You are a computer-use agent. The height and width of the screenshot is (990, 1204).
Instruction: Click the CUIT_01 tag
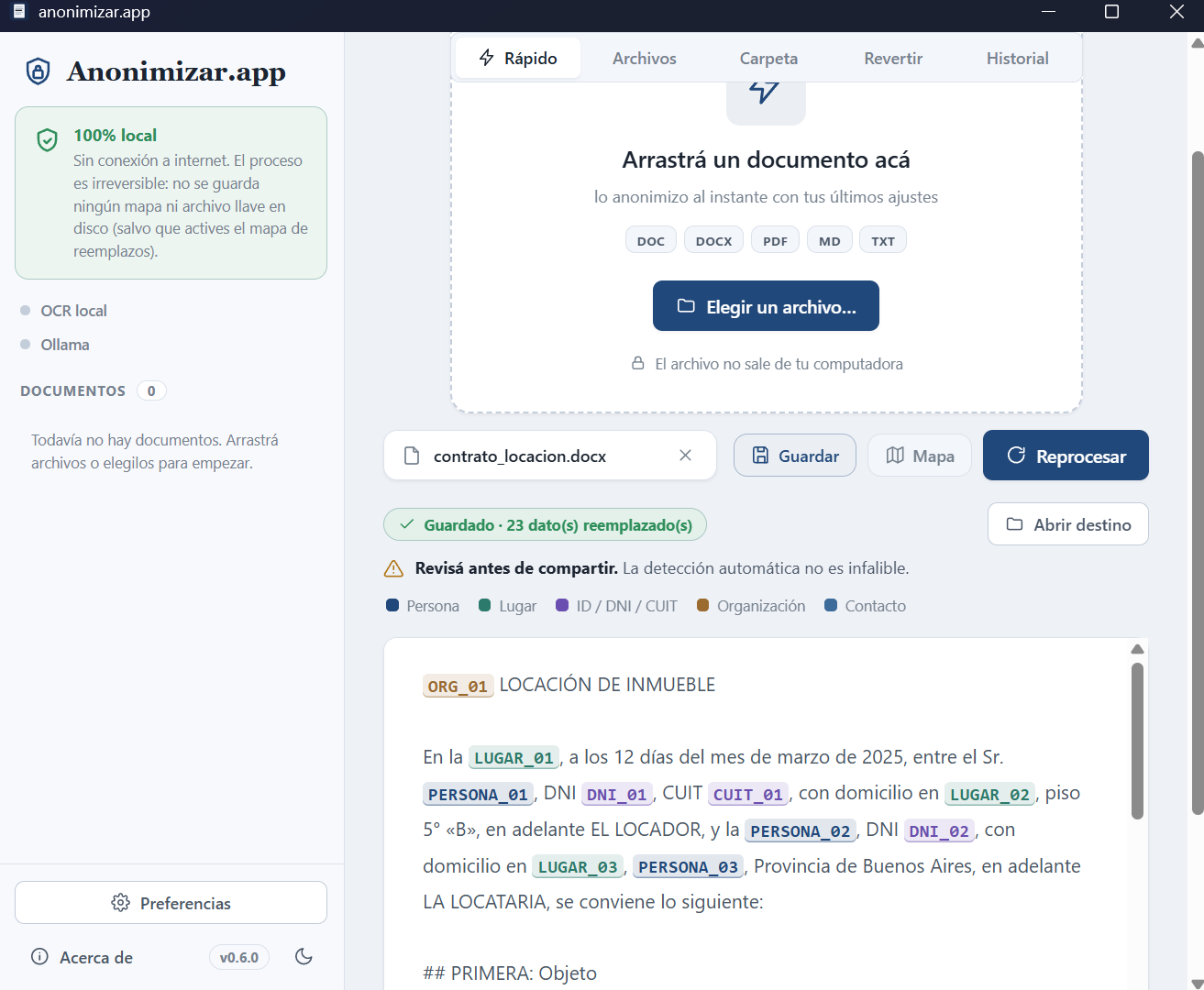747,795
